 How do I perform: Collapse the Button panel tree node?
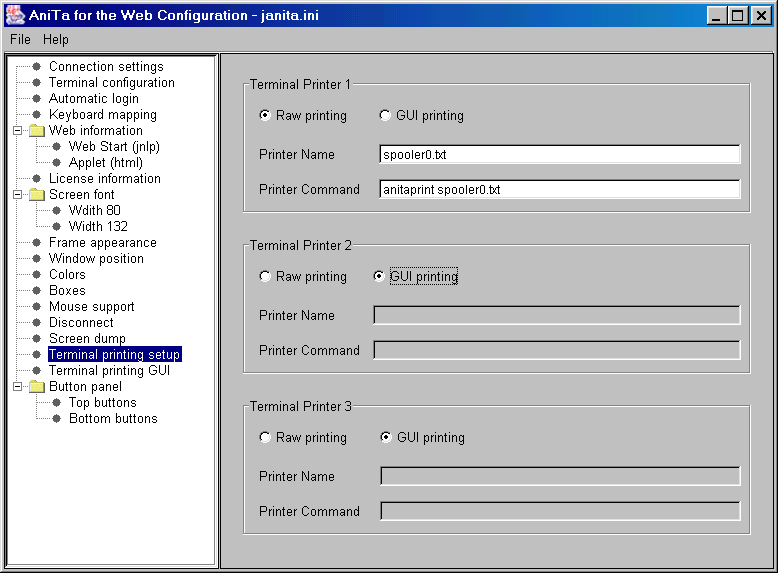click(17, 387)
